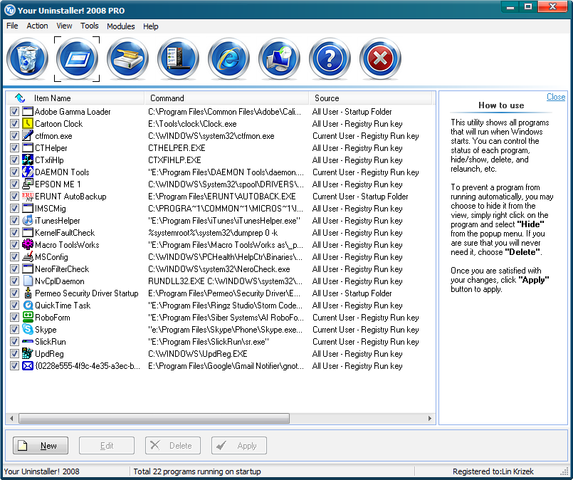Click the Edit button

click(x=107, y=445)
